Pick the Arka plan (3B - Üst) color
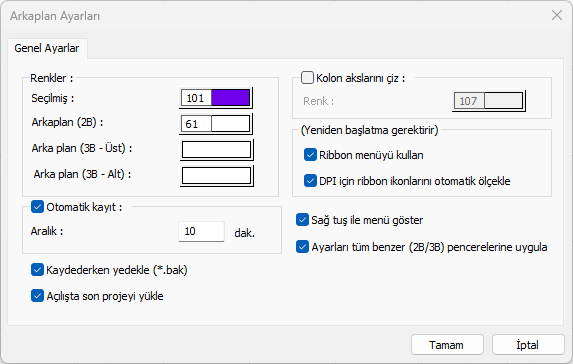The width and height of the screenshot is (573, 364). click(216, 150)
